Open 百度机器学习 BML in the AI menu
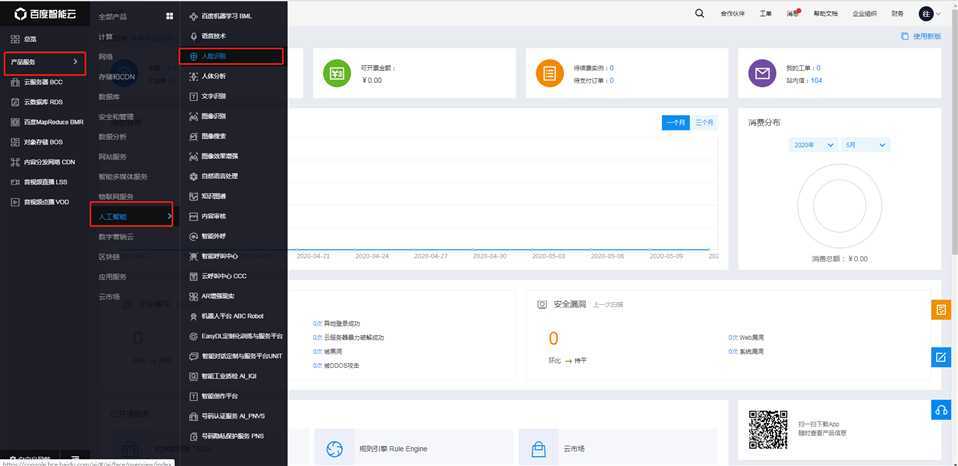 pos(220,16)
